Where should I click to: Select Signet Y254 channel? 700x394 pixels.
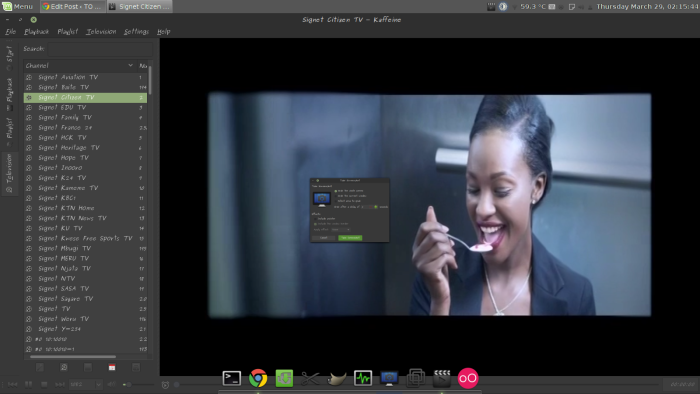tap(85, 329)
